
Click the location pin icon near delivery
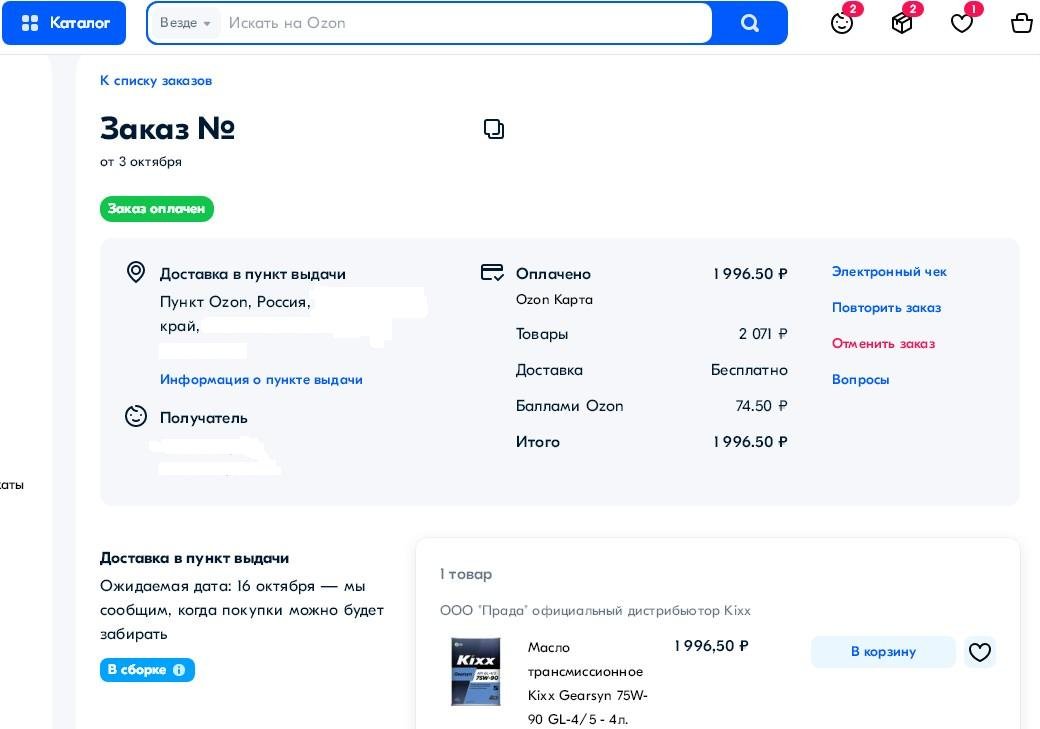coord(136,272)
